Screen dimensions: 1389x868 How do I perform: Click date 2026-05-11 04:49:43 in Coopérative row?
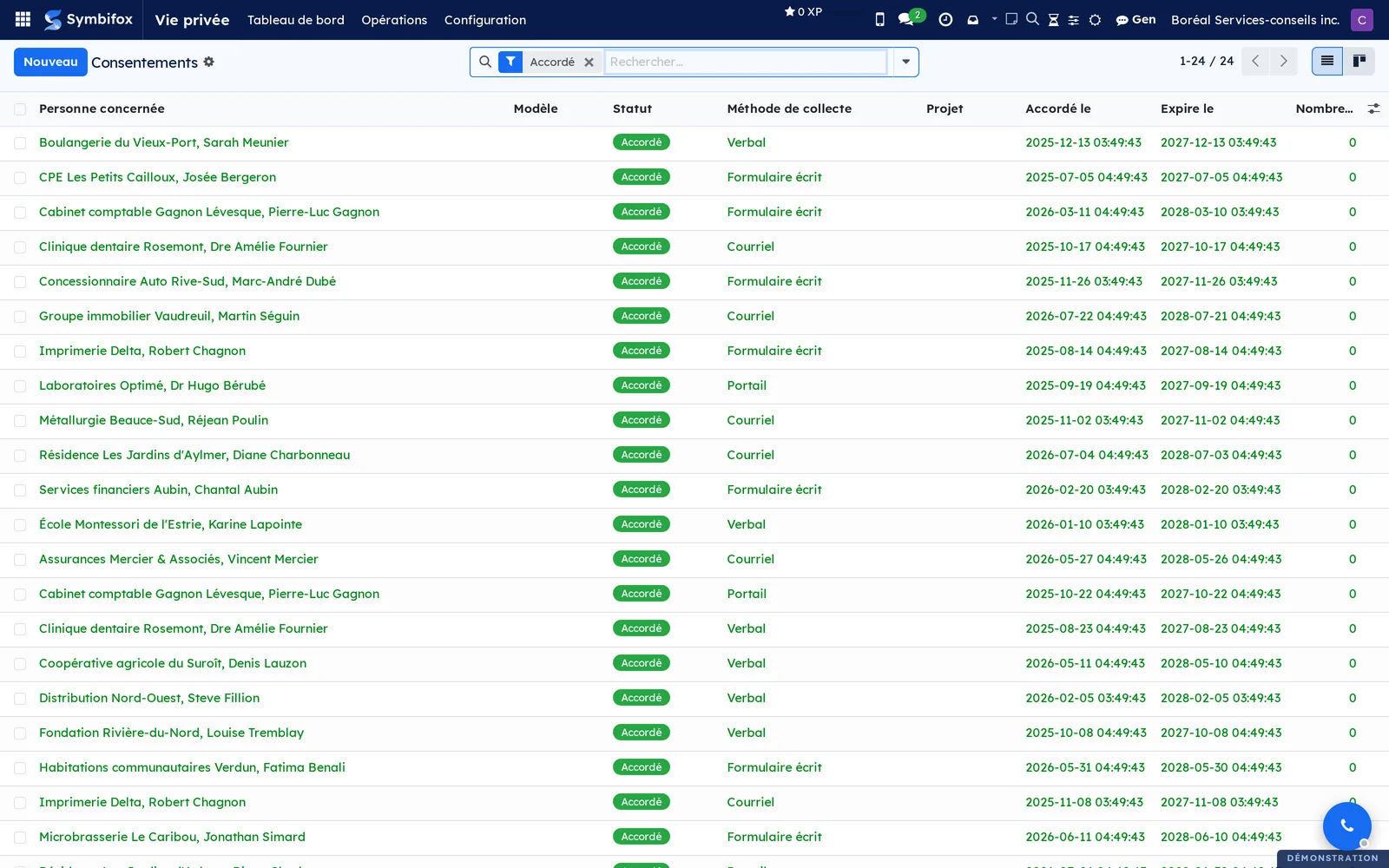[1085, 663]
